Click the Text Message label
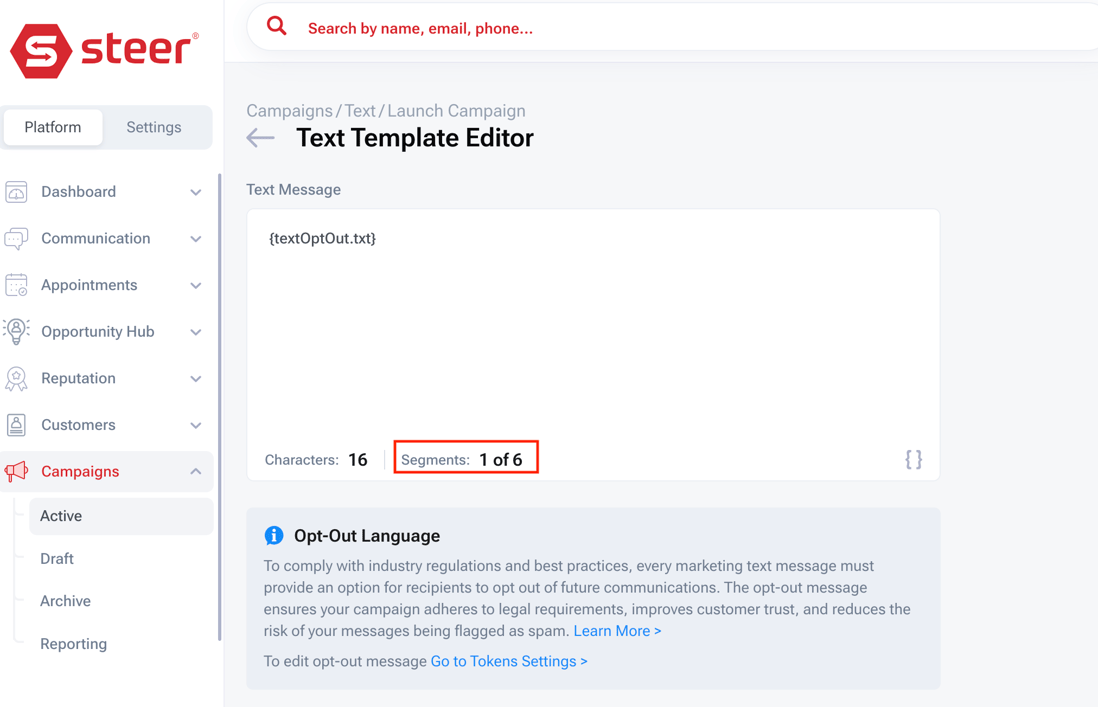 pyautogui.click(x=293, y=190)
